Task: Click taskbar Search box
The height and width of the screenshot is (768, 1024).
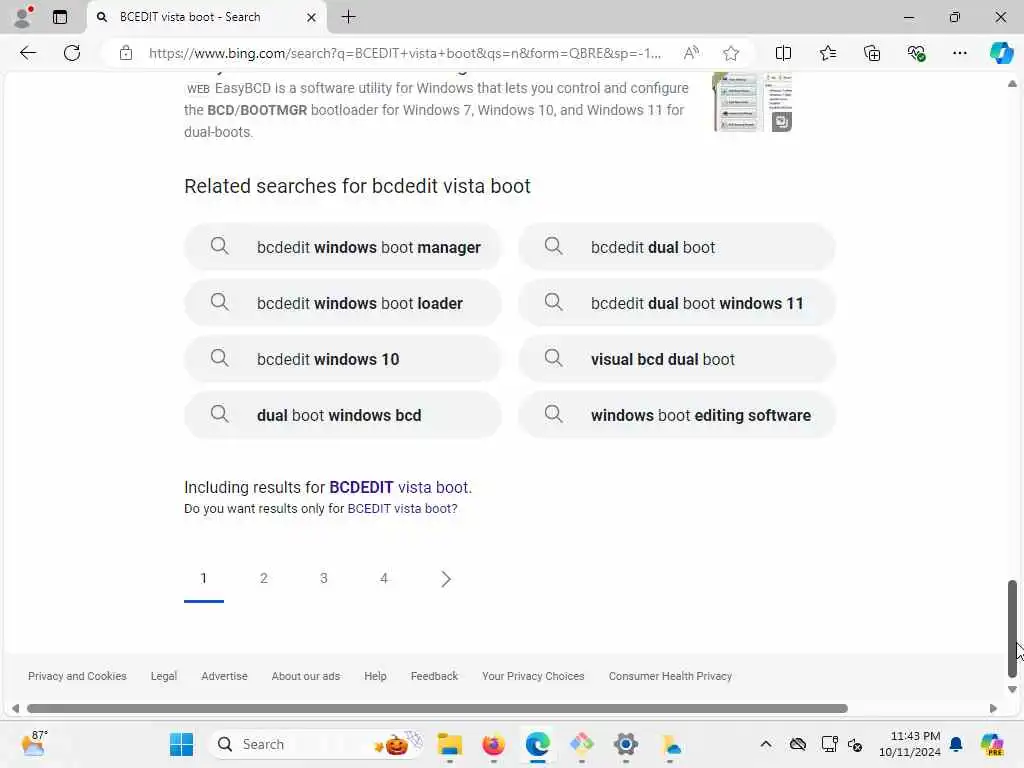Action: [317, 744]
